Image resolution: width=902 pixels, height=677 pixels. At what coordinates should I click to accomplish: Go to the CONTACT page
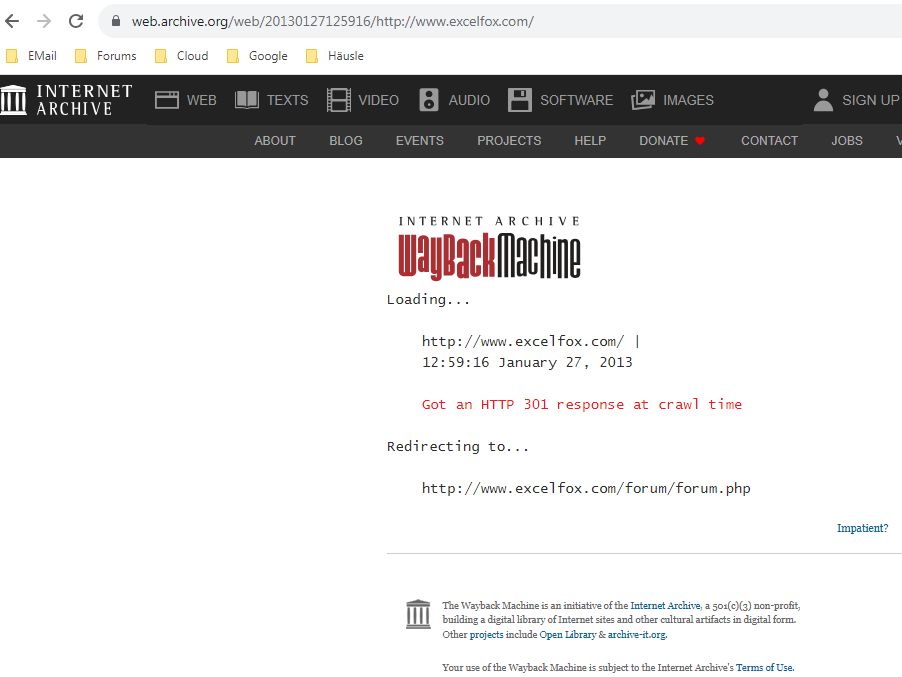(x=769, y=141)
